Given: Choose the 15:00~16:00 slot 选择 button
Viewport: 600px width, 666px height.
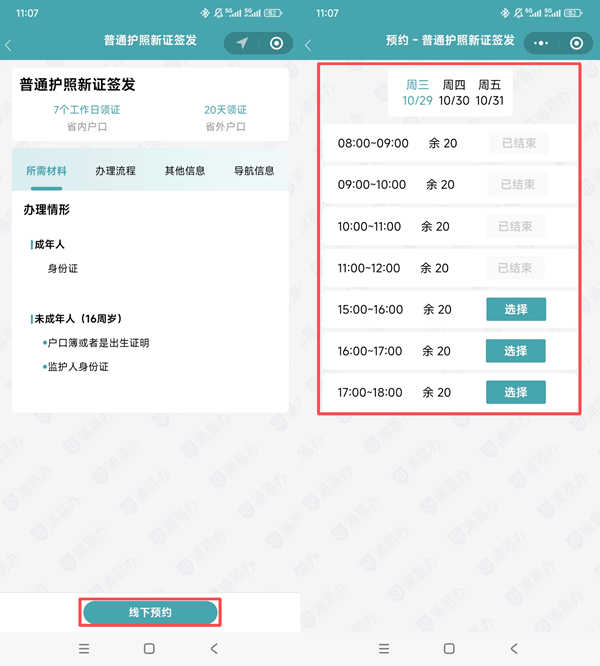Looking at the screenshot, I should point(516,309).
